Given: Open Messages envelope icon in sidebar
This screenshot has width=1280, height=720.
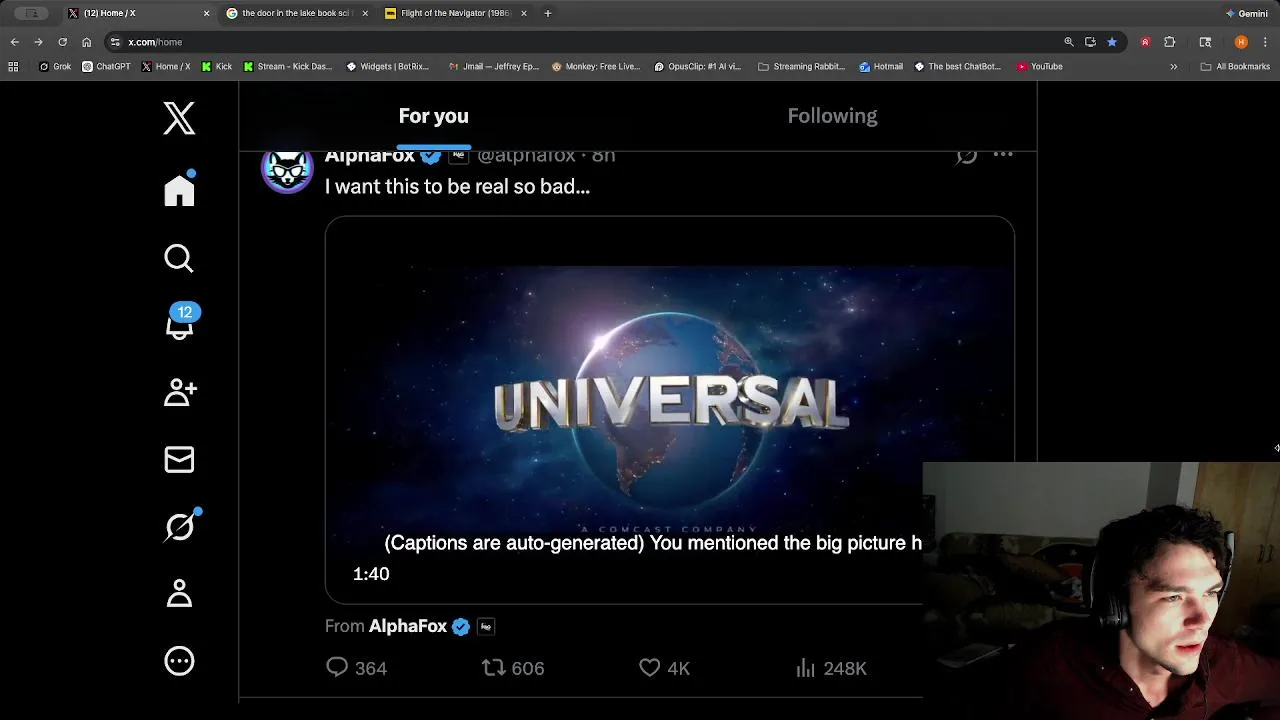Looking at the screenshot, I should click(179, 459).
